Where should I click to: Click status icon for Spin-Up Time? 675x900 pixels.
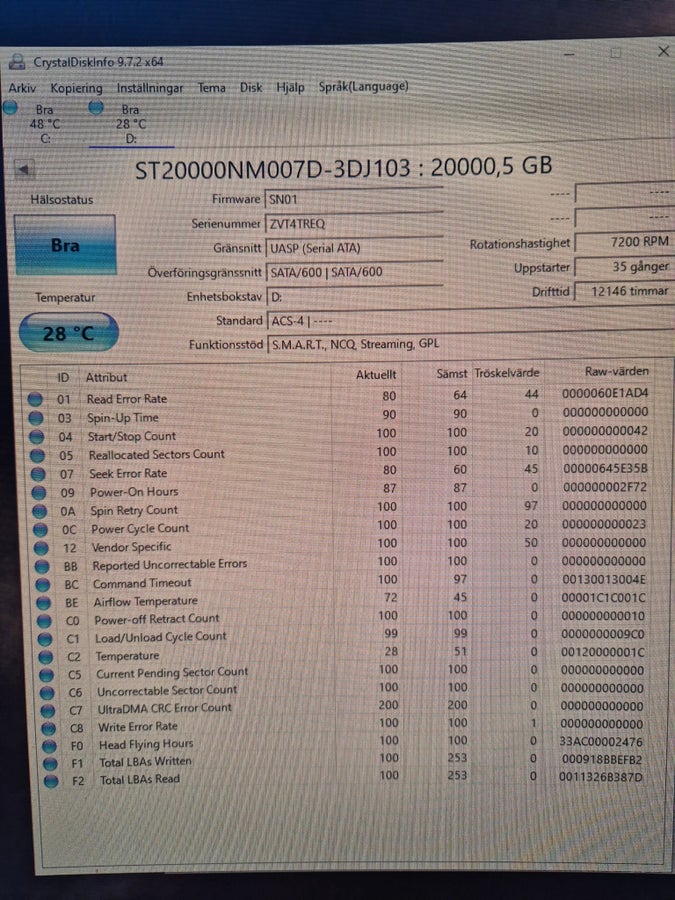(x=36, y=418)
